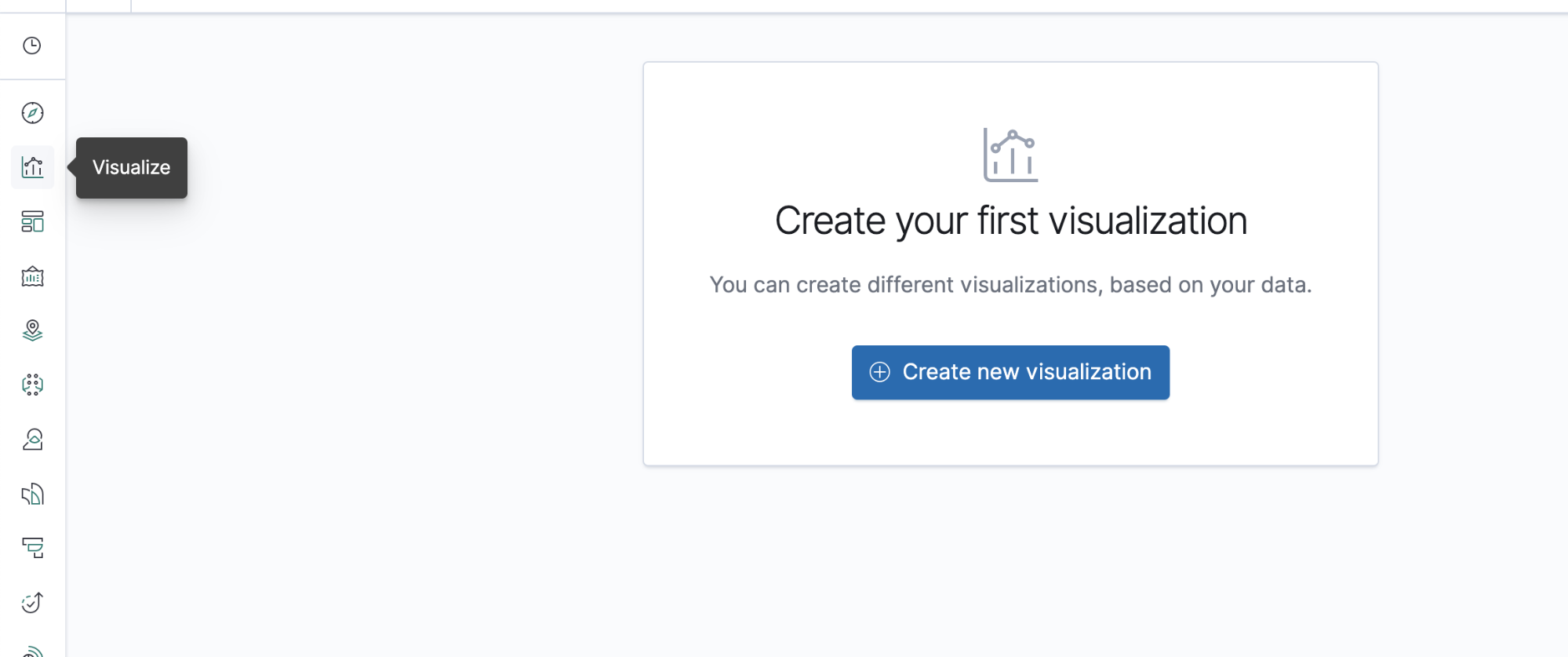Click the Create your first visualization heading

[x=1010, y=221]
